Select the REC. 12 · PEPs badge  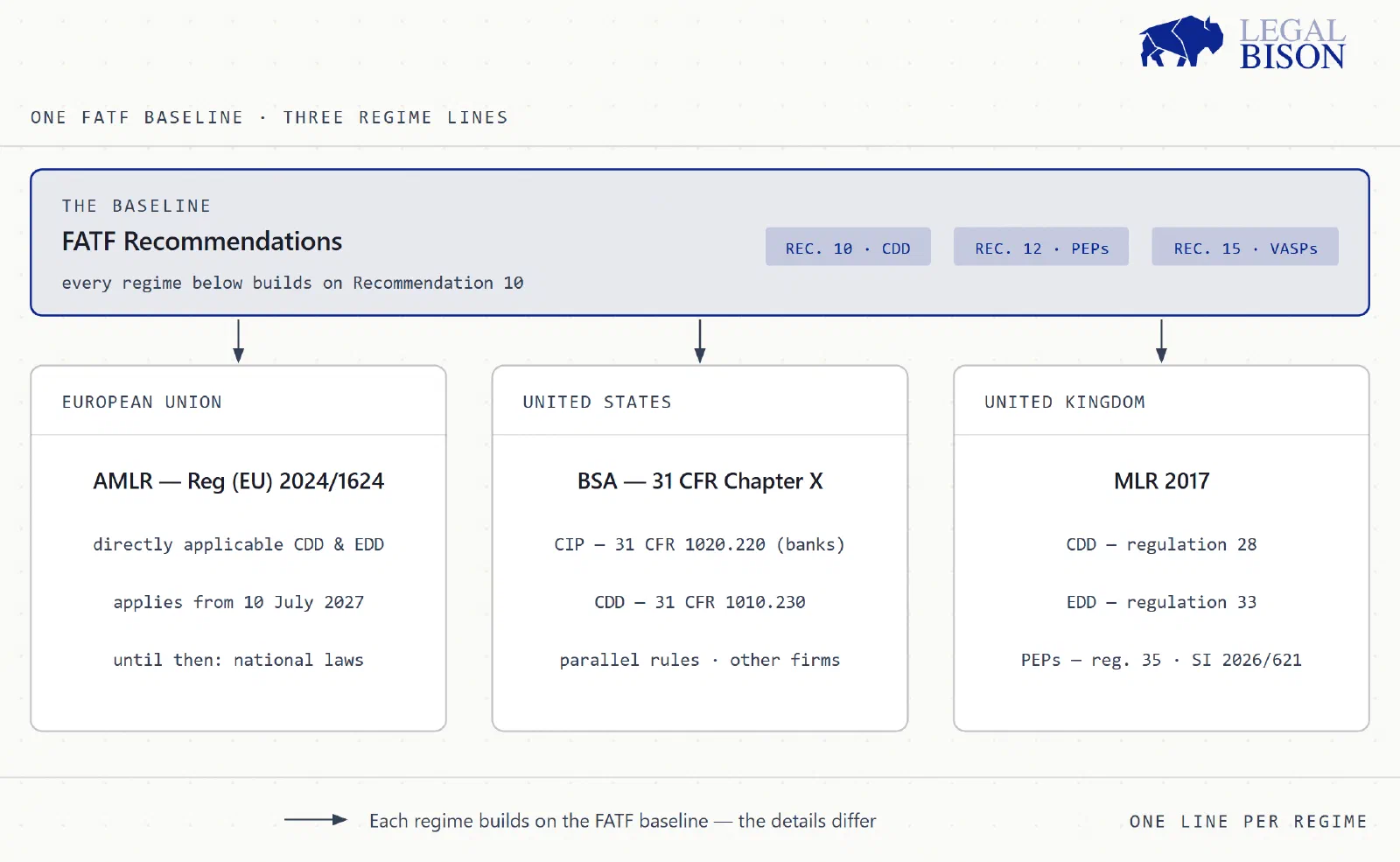tap(1041, 248)
